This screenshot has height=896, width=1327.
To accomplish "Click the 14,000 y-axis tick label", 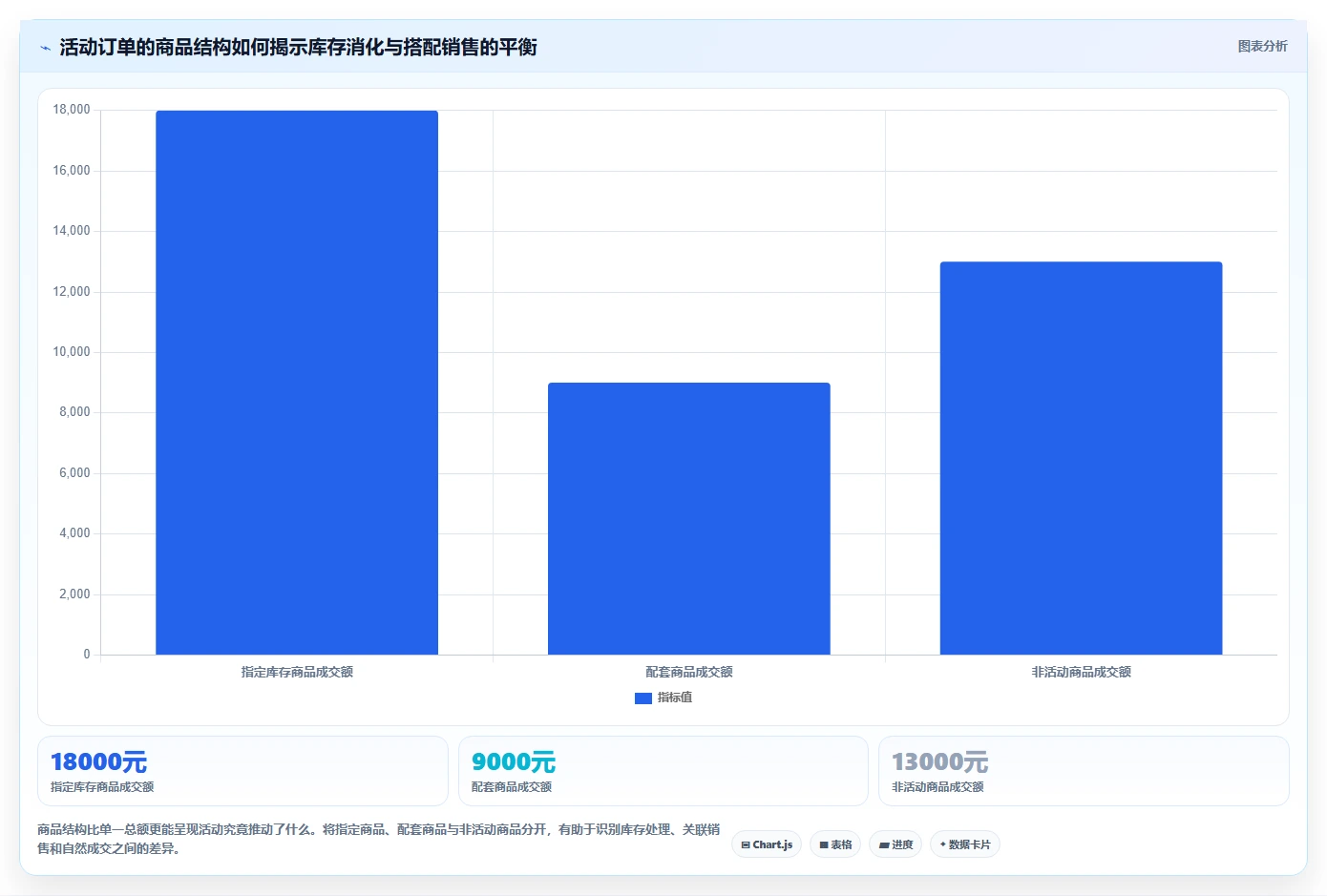I will click(x=72, y=231).
